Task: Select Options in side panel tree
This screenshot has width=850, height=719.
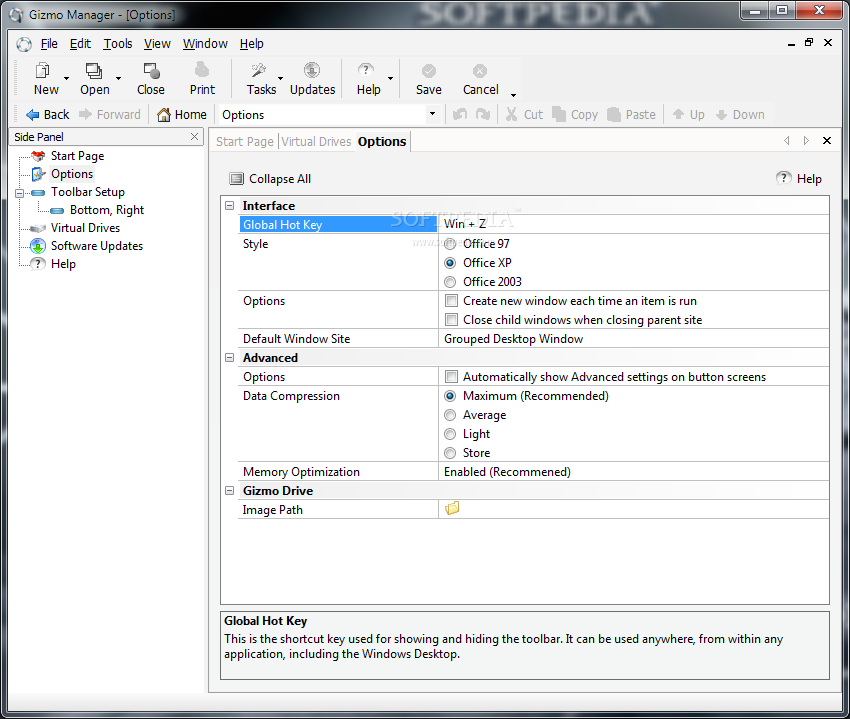Action: [x=72, y=174]
